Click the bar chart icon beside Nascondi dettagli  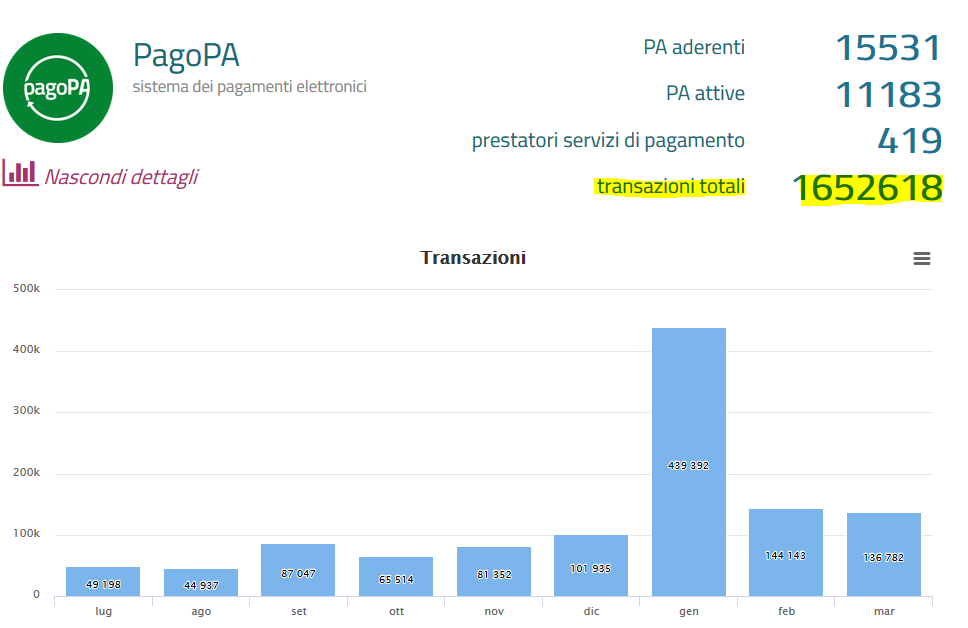[20, 173]
